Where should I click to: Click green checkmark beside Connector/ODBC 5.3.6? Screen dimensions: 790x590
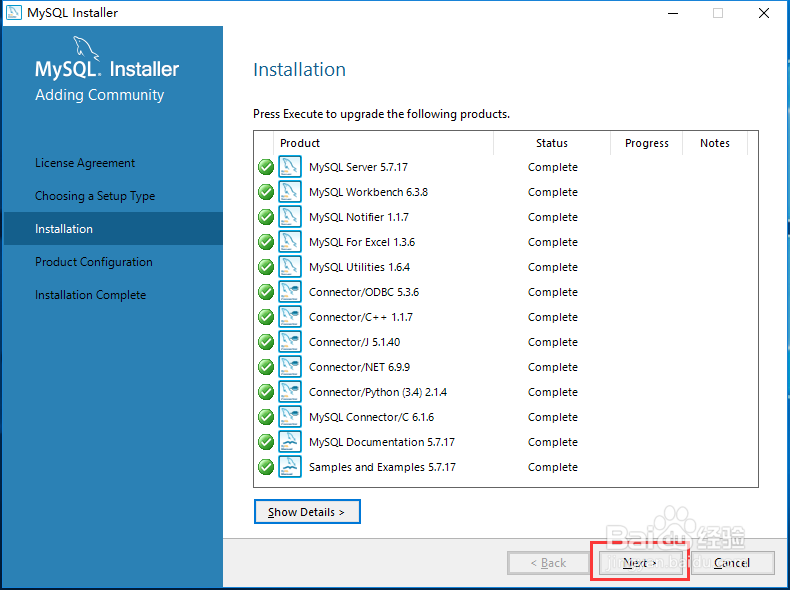(x=266, y=292)
